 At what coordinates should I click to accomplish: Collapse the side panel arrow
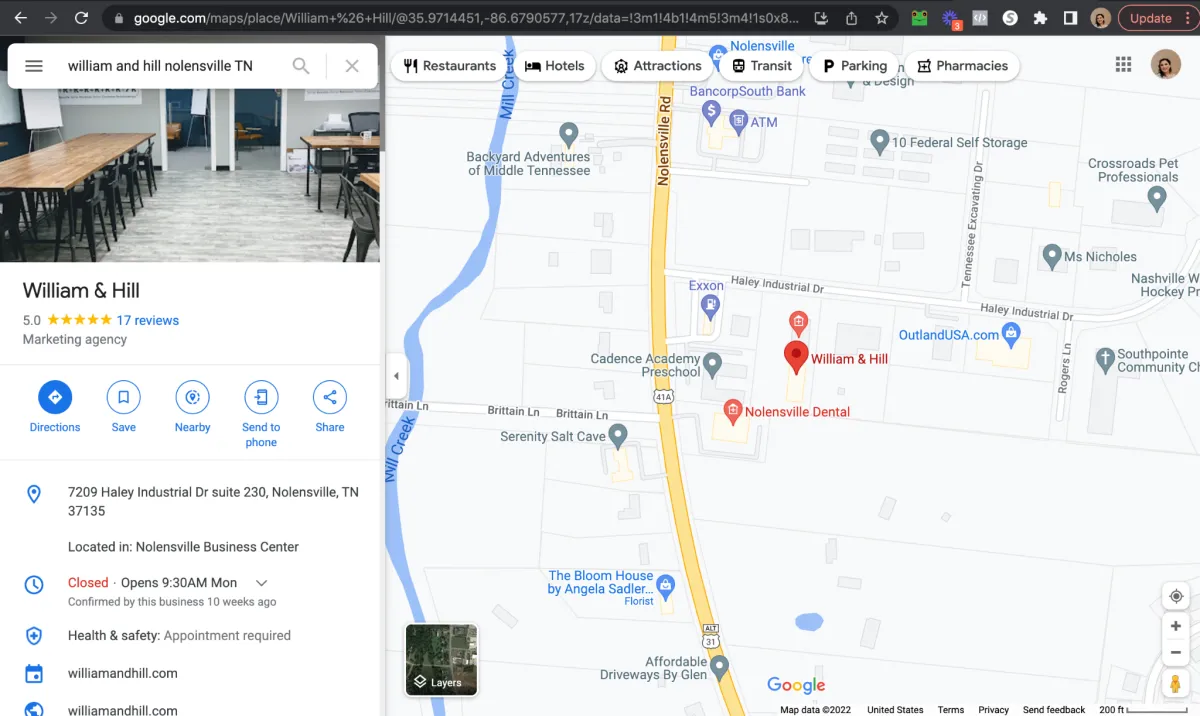point(396,376)
